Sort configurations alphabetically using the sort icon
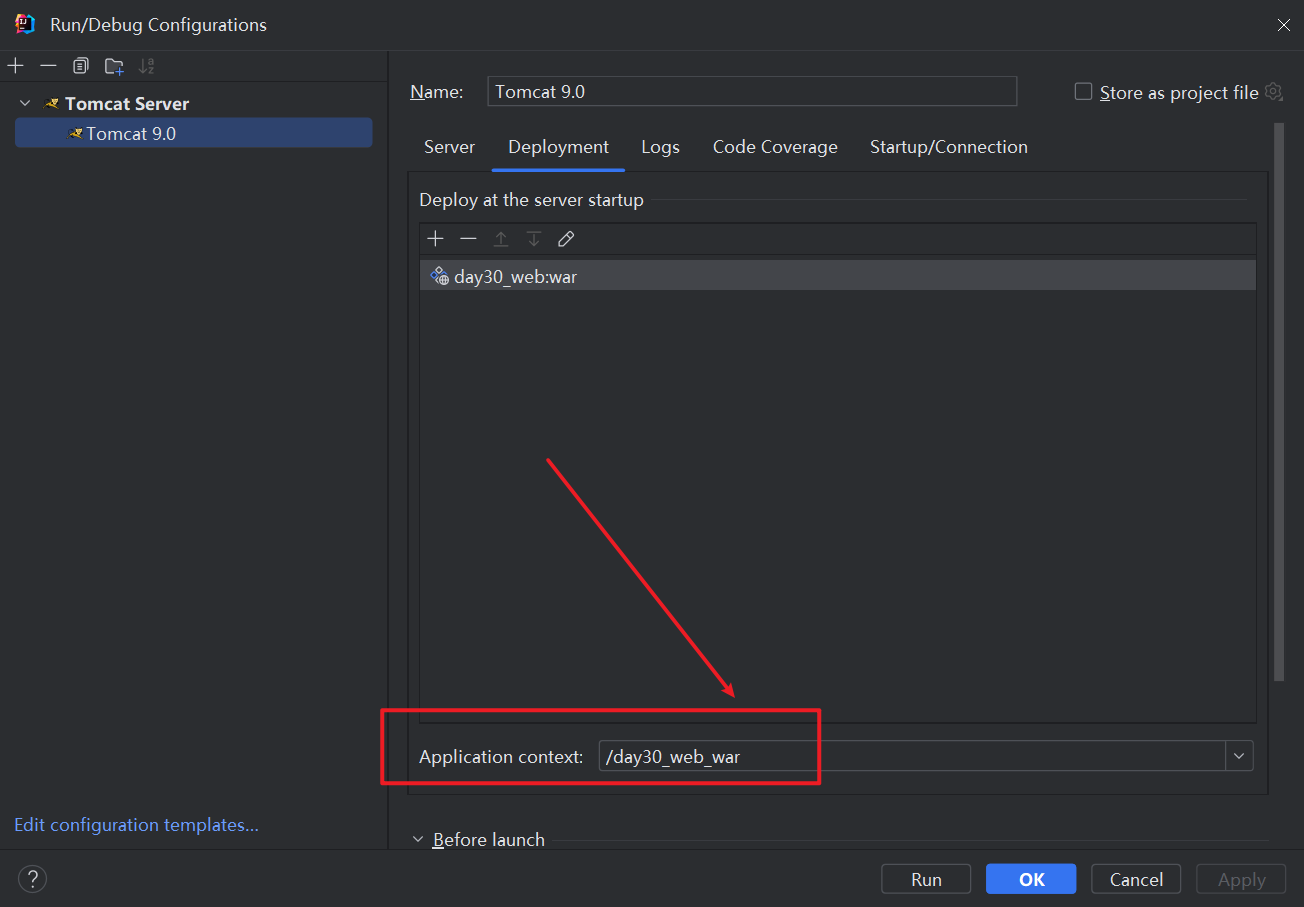This screenshot has width=1304, height=907. tap(147, 66)
